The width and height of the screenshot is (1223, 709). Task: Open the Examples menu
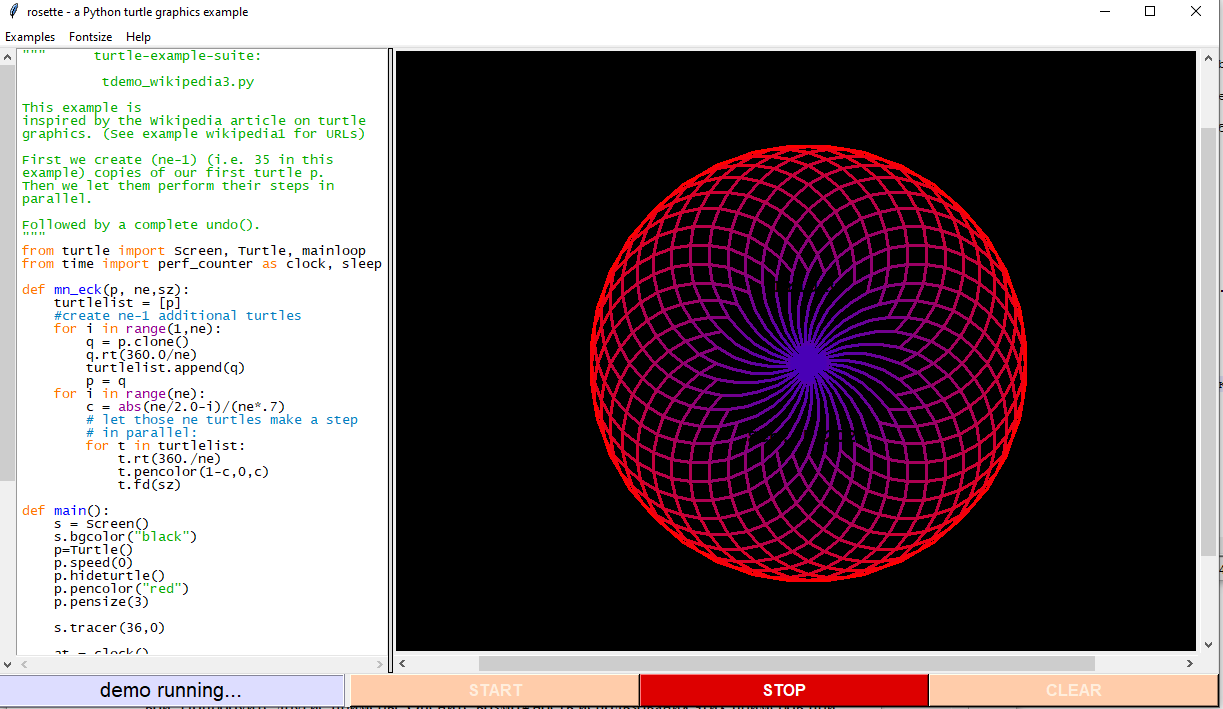pos(30,37)
